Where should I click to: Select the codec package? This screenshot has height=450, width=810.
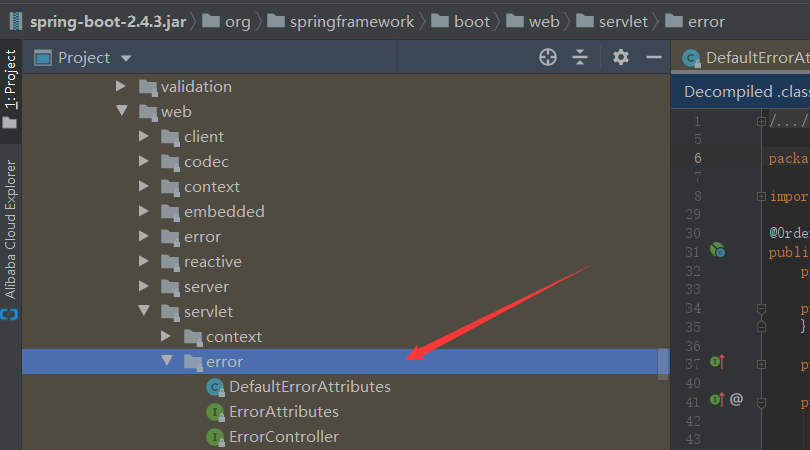pyautogui.click(x=206, y=162)
